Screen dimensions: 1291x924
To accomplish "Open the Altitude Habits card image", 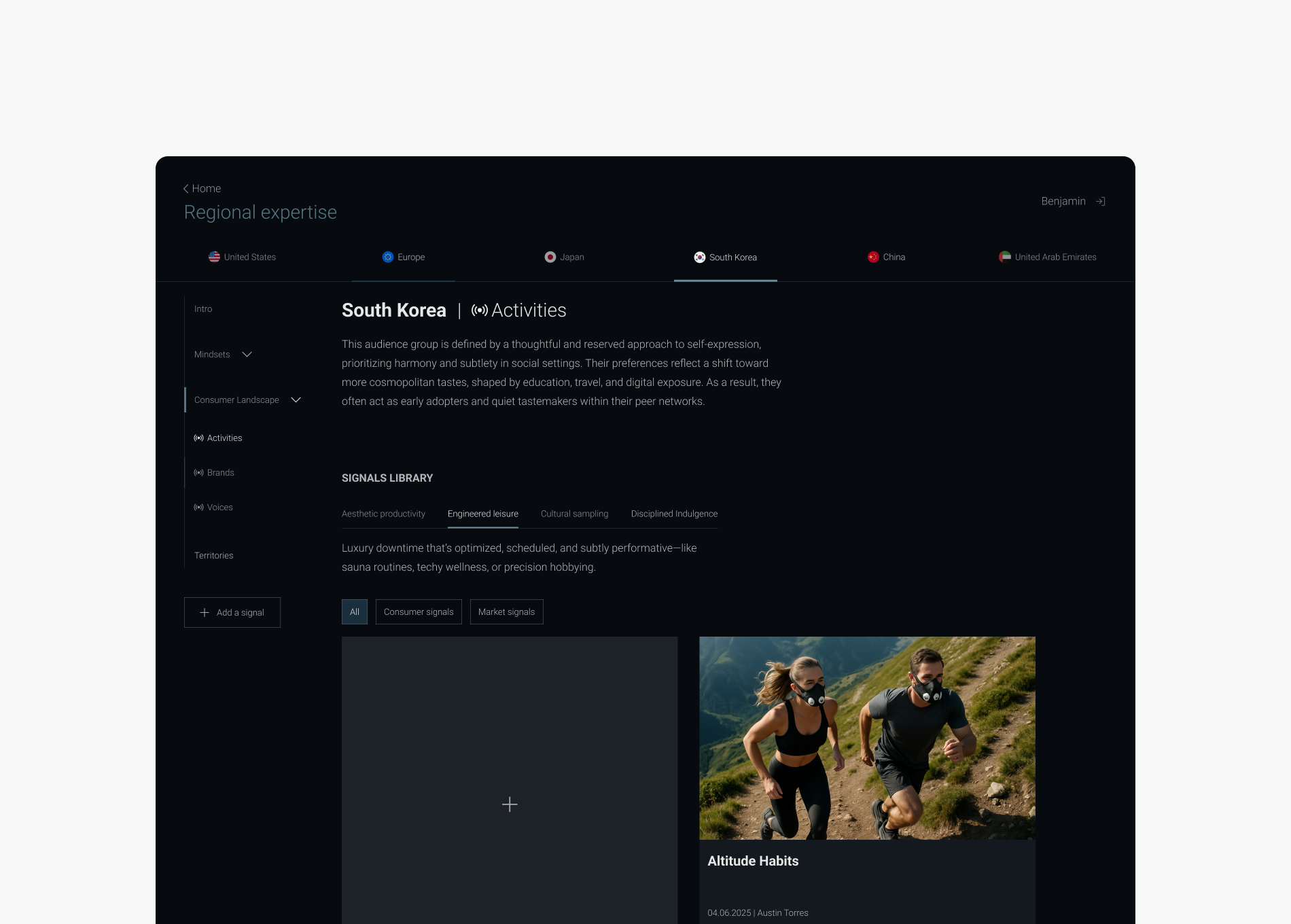I will coord(867,738).
